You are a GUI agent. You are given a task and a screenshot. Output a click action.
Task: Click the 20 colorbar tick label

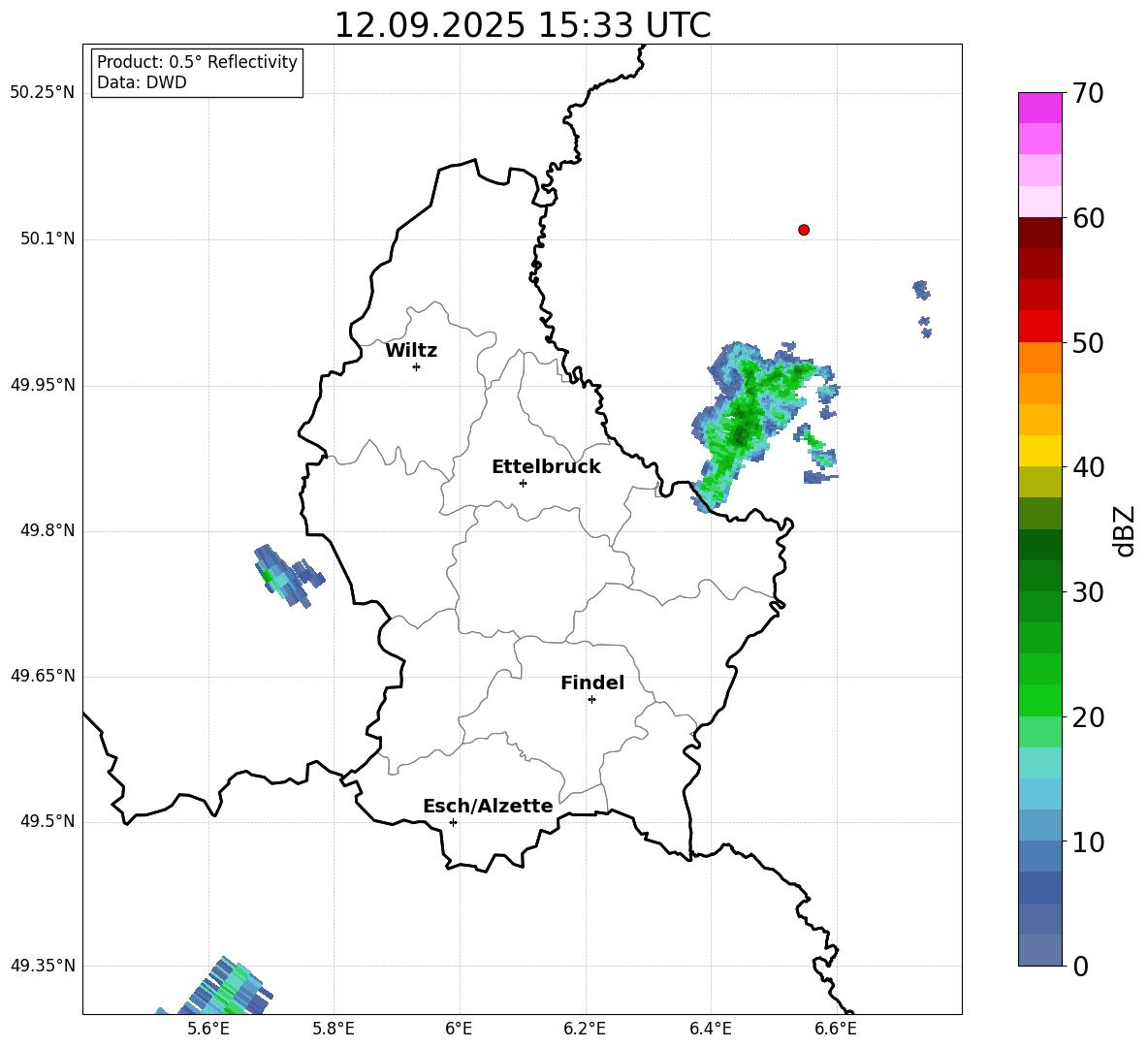coord(1088,717)
